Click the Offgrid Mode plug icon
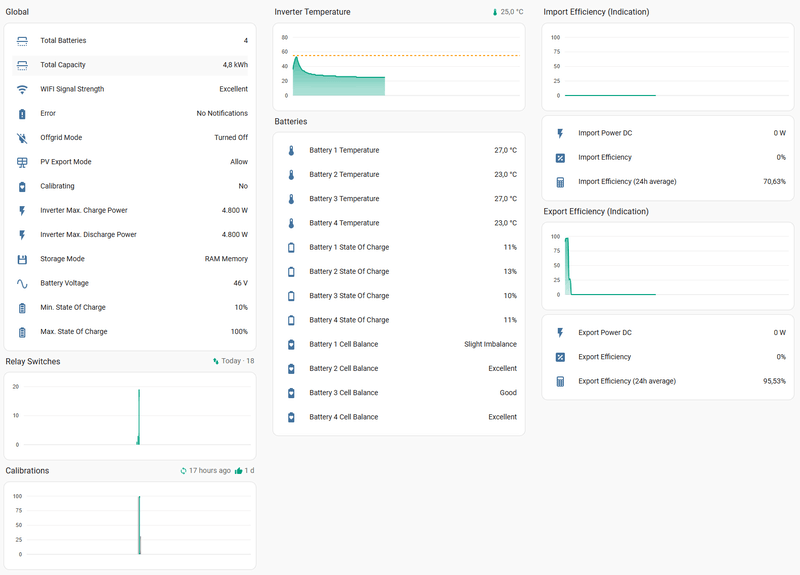This screenshot has height=575, width=800. tap(22, 138)
